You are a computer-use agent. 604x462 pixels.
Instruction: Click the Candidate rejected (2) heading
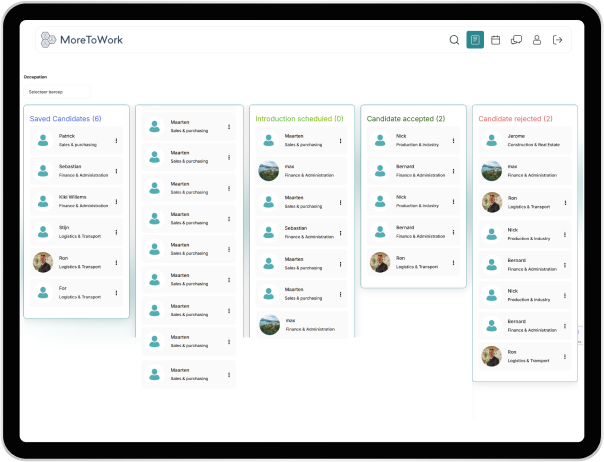[x=515, y=119]
